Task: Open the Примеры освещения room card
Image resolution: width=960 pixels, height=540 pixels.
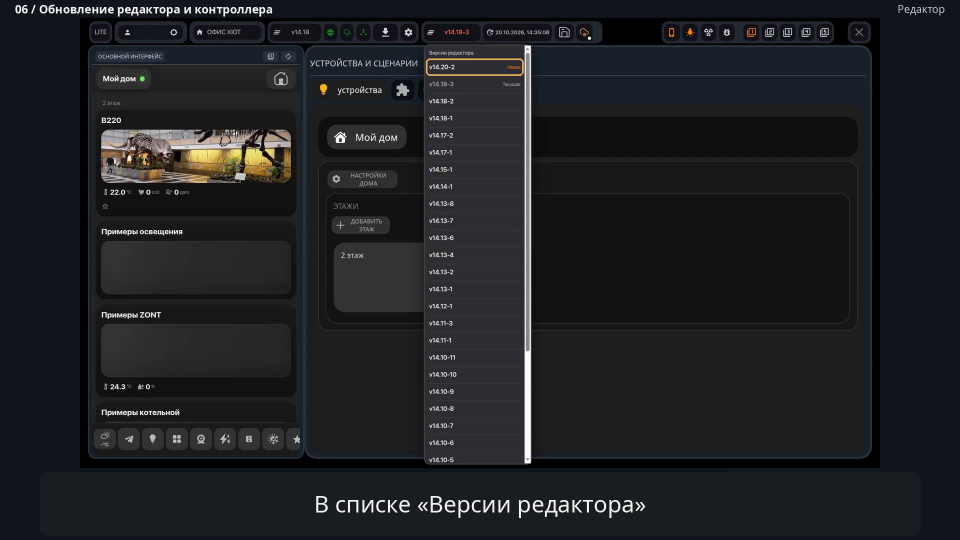Action: point(196,261)
